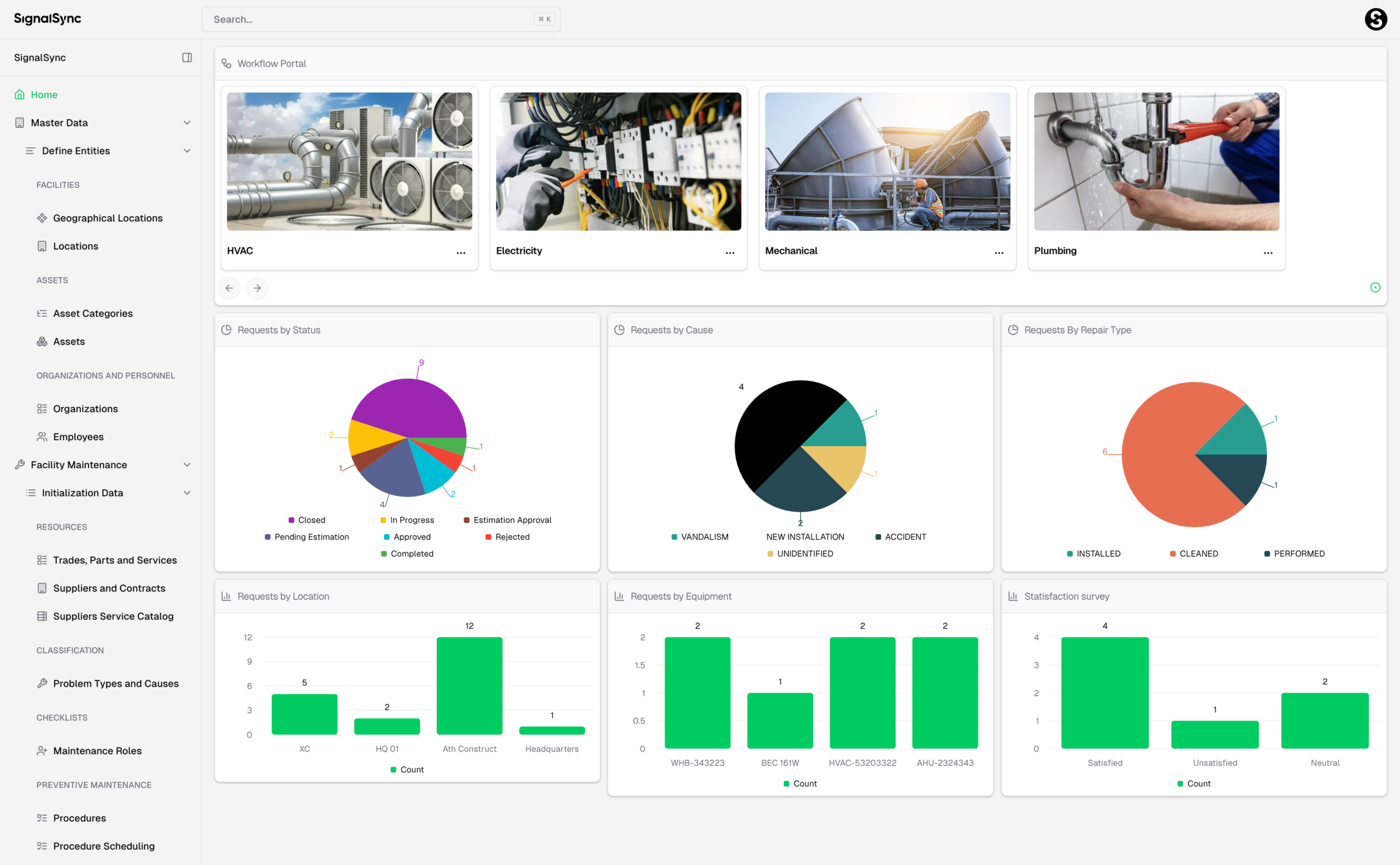This screenshot has height=865, width=1400.
Task: Focus the Search input field
Action: [x=371, y=19]
